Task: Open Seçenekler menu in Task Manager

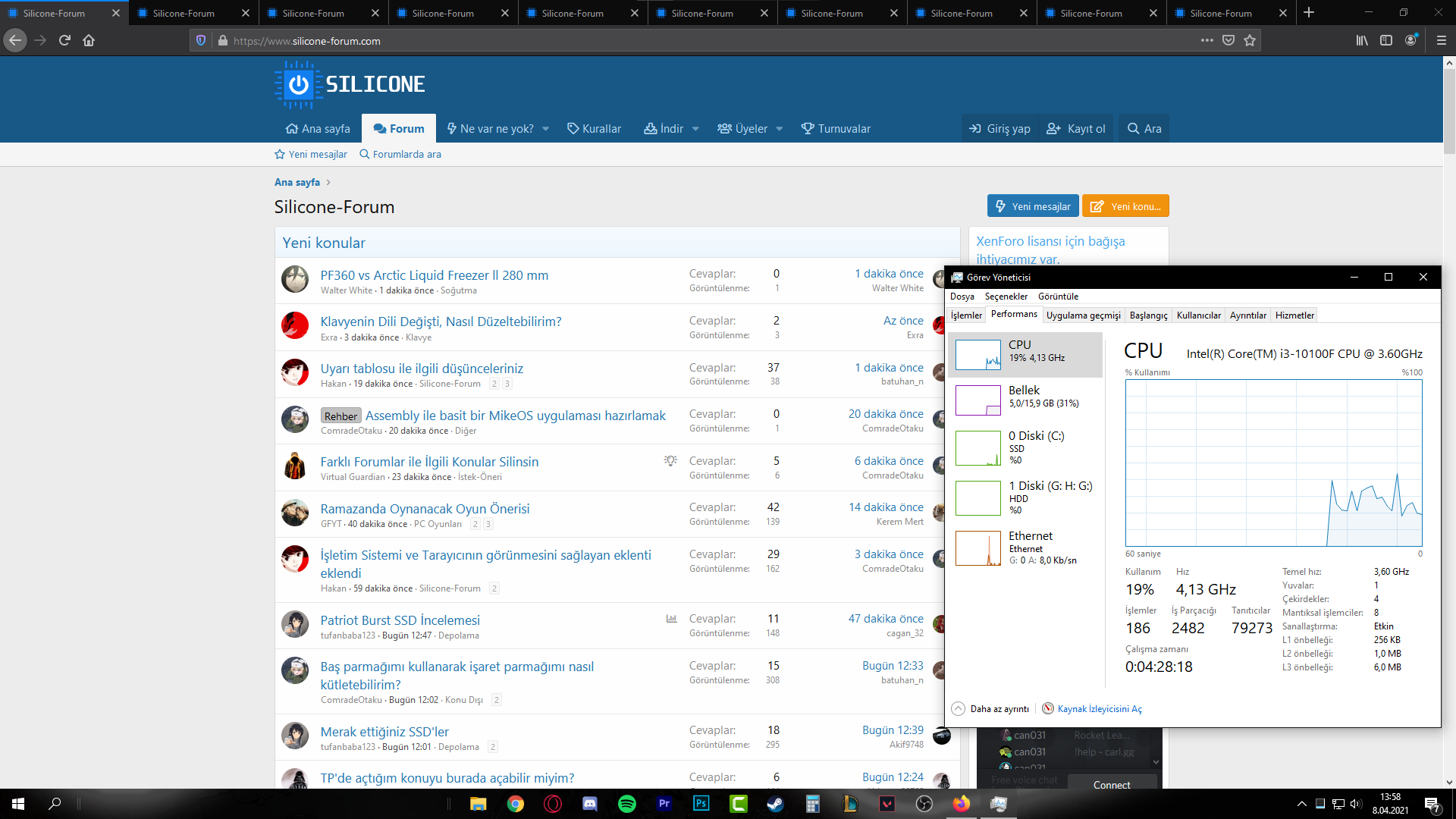Action: (1006, 297)
